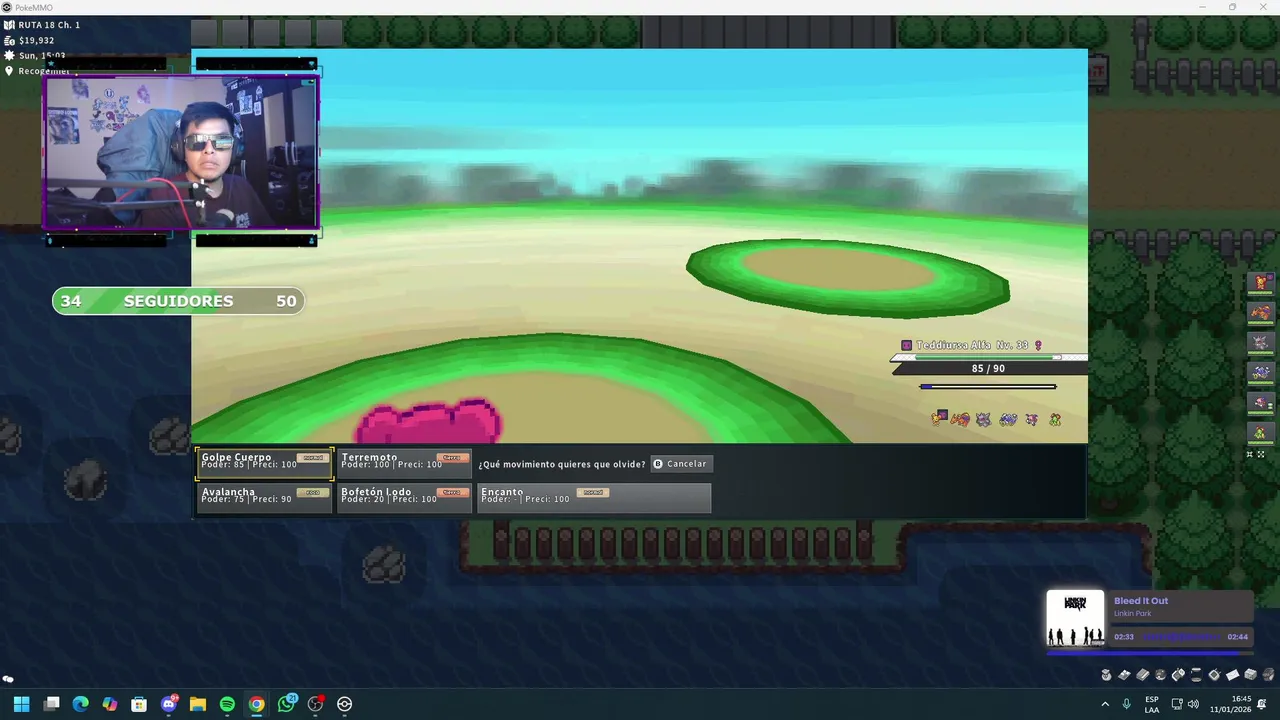Open the seventh hotbar device icon
1280x720 pixels.
[x=1214, y=675]
